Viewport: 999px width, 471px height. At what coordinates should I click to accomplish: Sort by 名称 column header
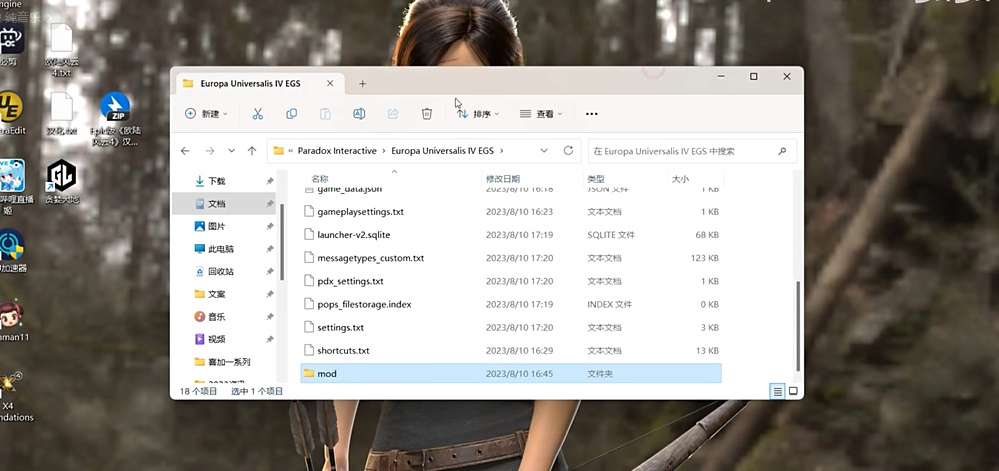tap(319, 179)
